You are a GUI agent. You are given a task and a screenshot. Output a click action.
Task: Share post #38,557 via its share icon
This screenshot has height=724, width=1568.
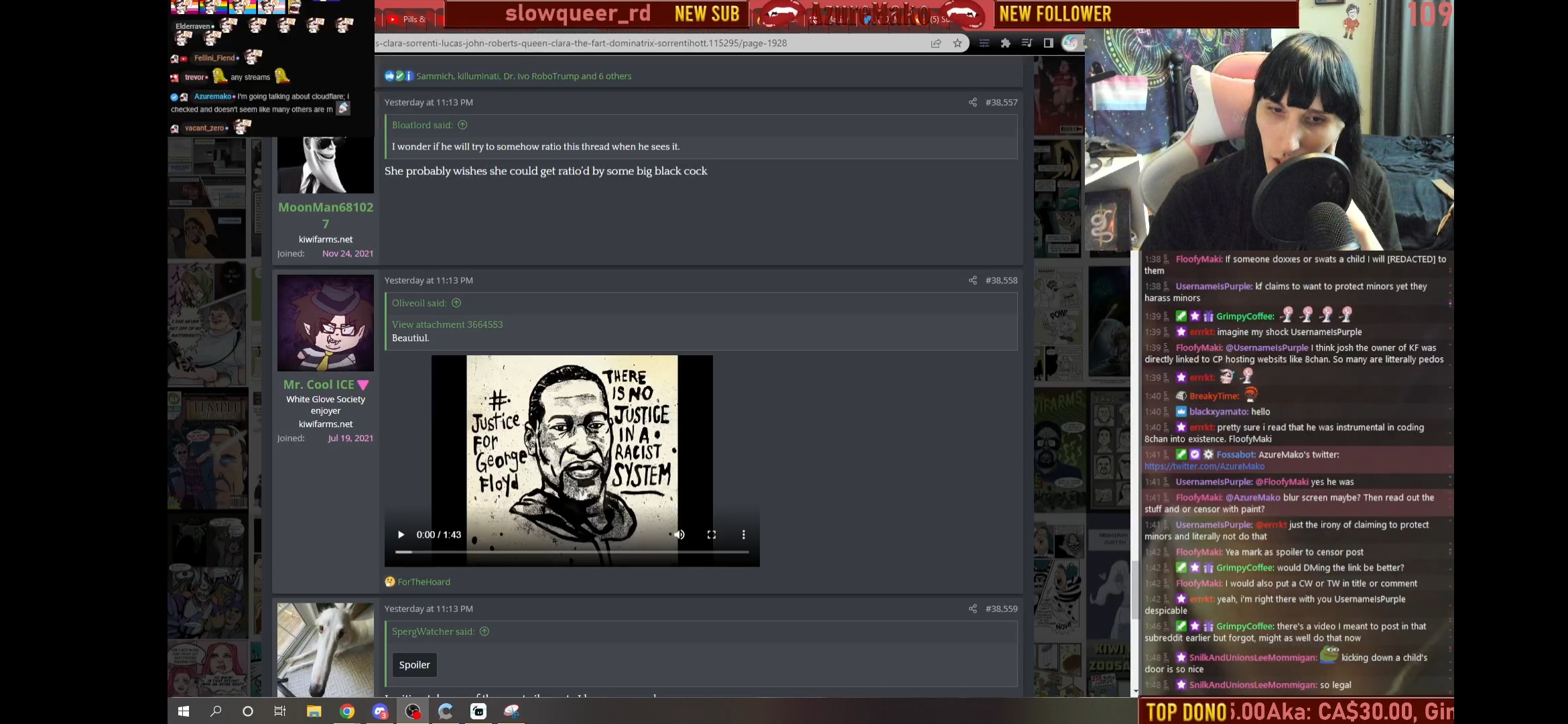[972, 103]
